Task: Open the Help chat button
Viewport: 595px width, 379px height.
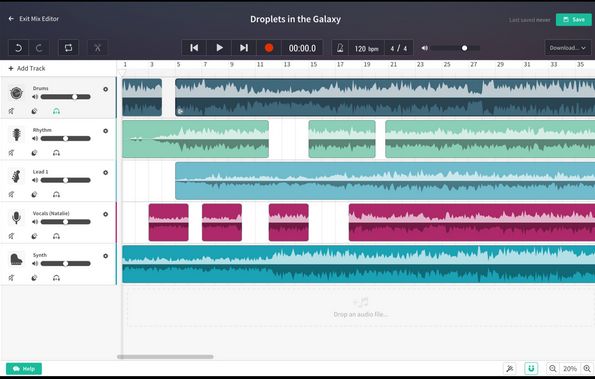Action: pyautogui.click(x=24, y=369)
